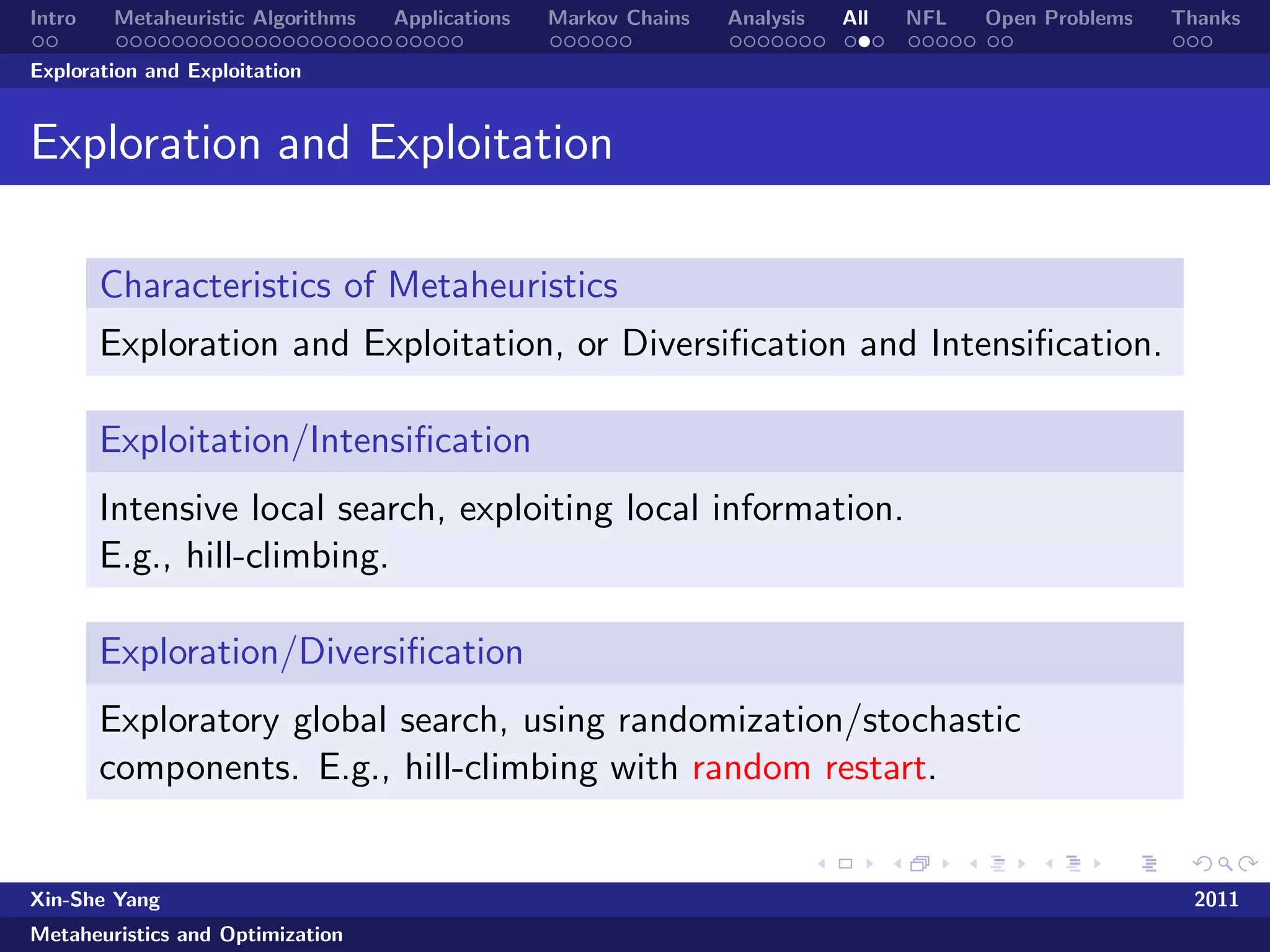Image resolution: width=1270 pixels, height=952 pixels.
Task: Select last circle under Open Problems
Action: click(x=1007, y=42)
